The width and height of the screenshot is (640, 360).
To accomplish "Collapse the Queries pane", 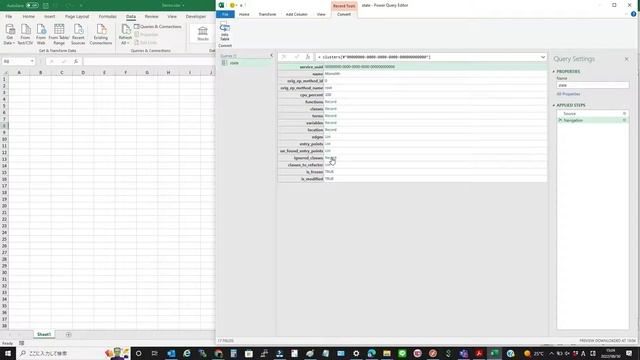I will pos(271,56).
